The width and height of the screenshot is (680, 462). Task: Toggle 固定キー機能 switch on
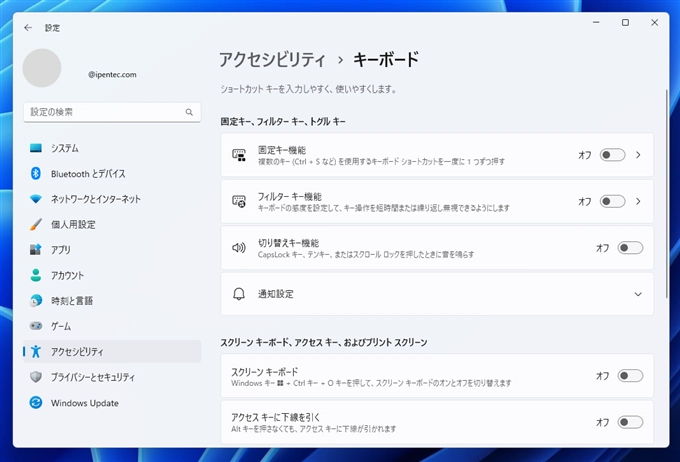pyautogui.click(x=612, y=155)
